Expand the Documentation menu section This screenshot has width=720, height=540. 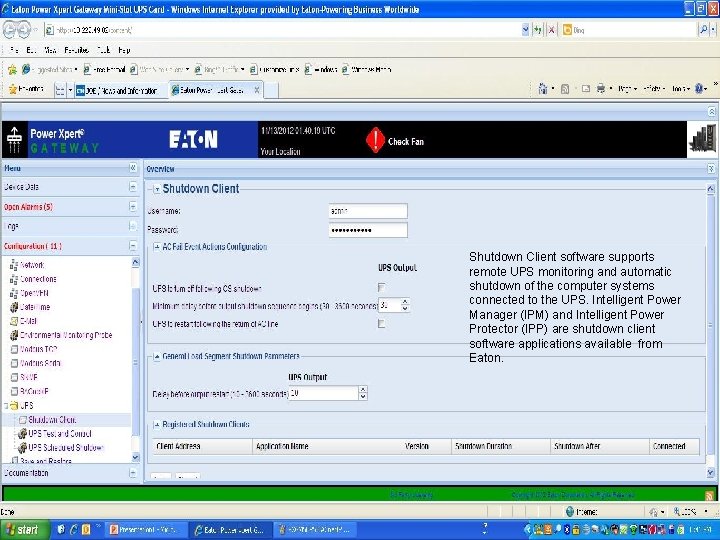point(133,473)
